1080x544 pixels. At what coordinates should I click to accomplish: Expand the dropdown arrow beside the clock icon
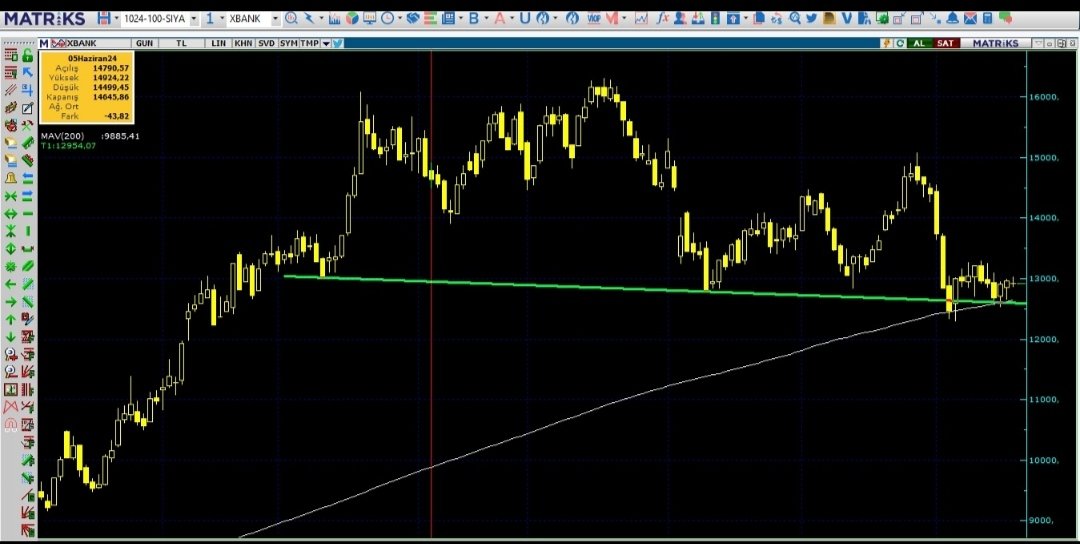pyautogui.click(x=400, y=19)
